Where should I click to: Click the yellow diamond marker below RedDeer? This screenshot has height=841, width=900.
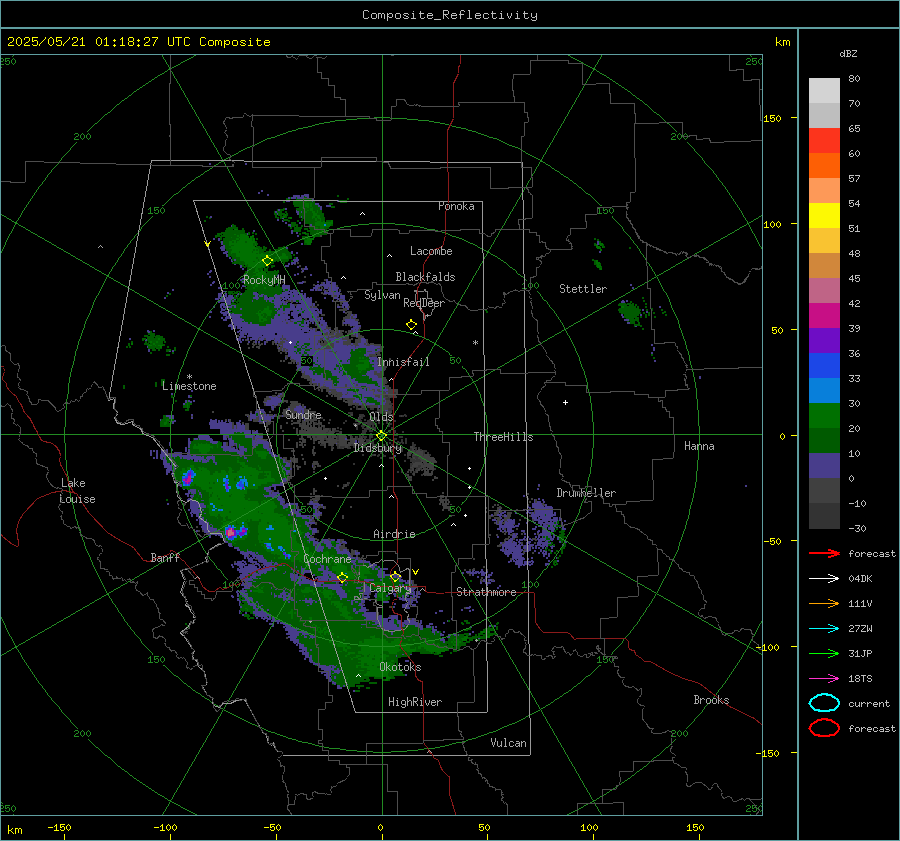412,325
